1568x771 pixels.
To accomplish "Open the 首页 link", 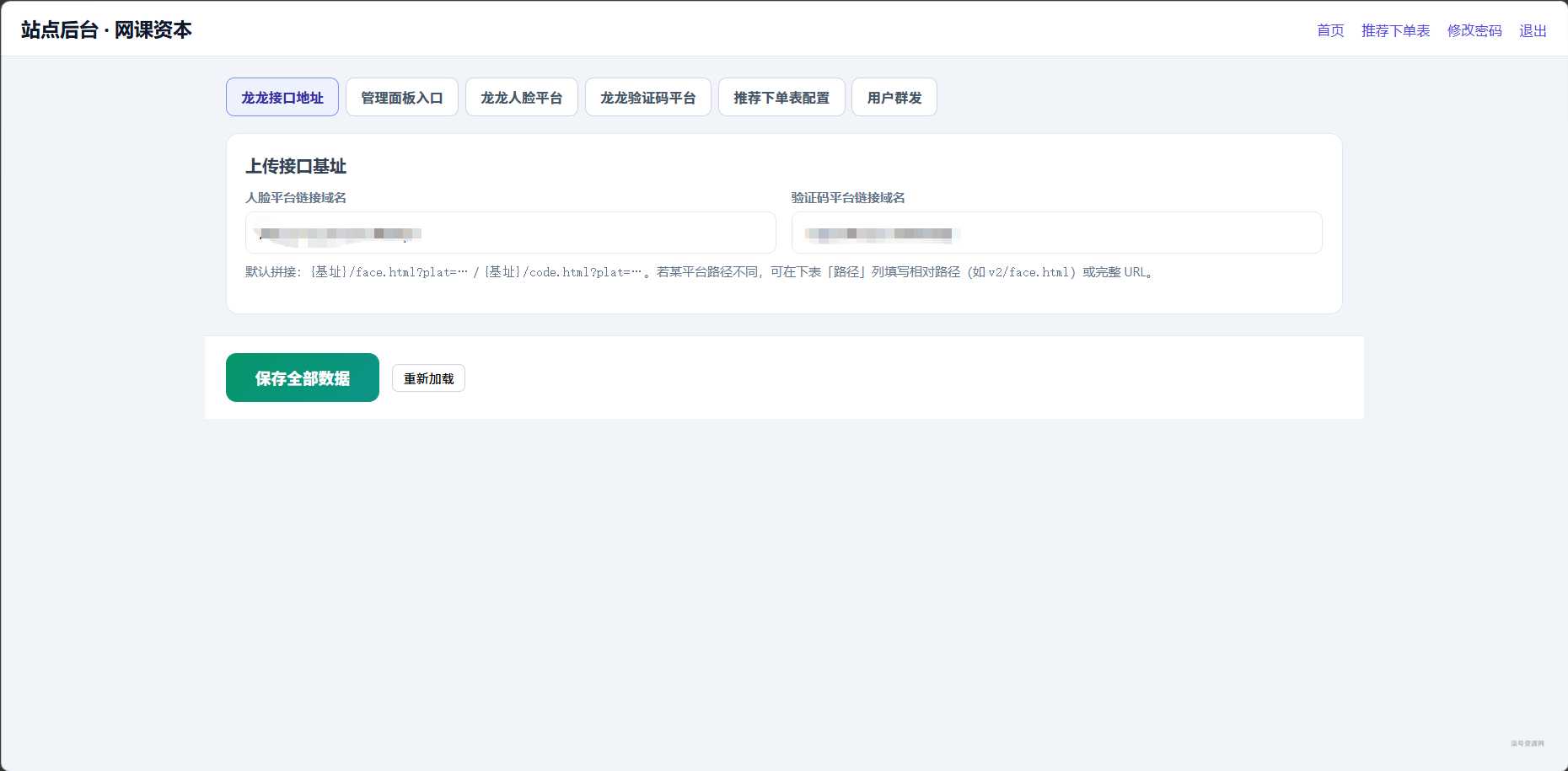I will [1330, 30].
